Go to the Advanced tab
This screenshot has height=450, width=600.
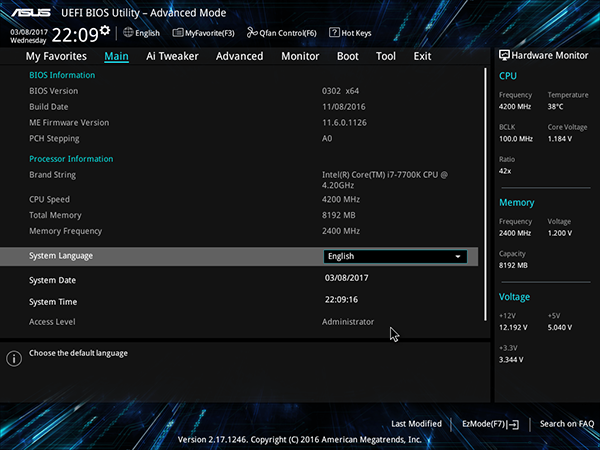240,56
